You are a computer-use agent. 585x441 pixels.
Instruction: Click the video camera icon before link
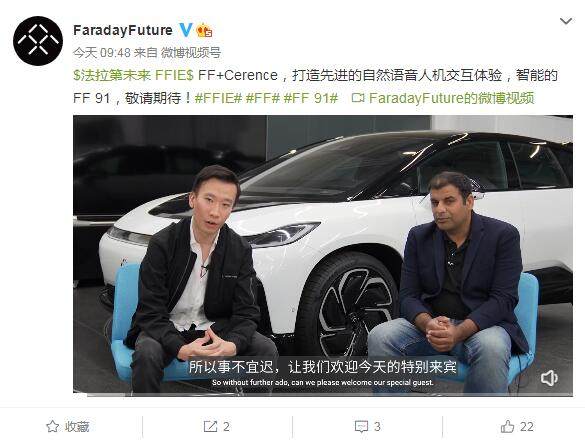click(358, 98)
